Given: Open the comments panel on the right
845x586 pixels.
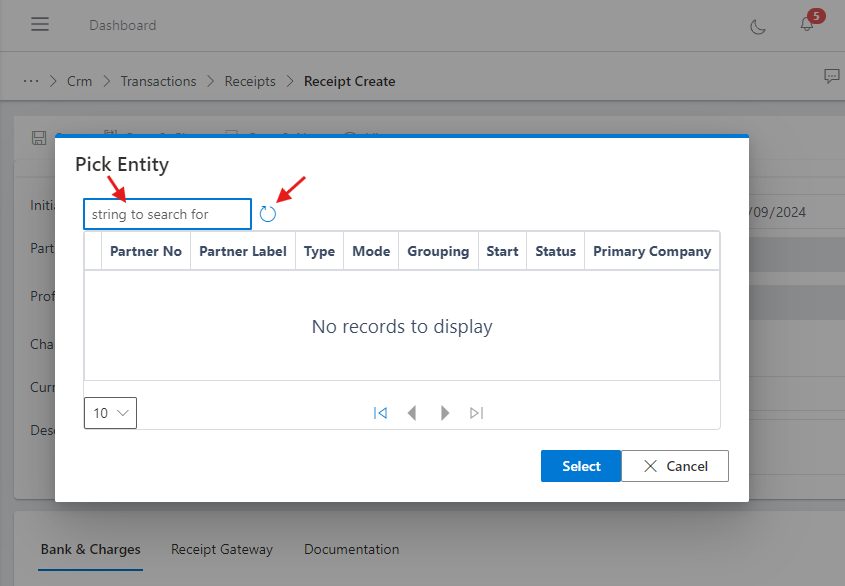Looking at the screenshot, I should [831, 75].
